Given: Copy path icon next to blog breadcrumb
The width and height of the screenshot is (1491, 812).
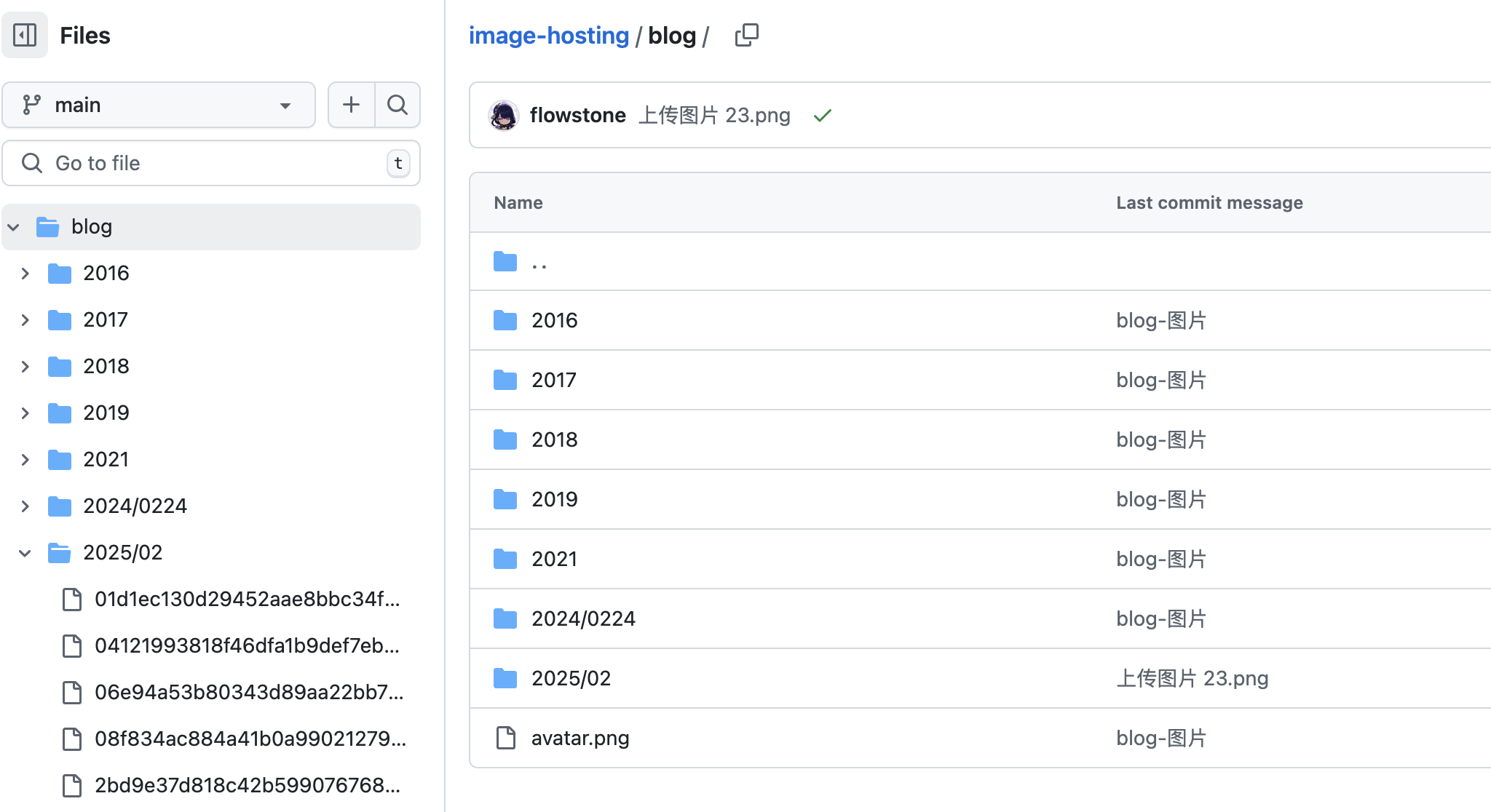Looking at the screenshot, I should coord(747,35).
